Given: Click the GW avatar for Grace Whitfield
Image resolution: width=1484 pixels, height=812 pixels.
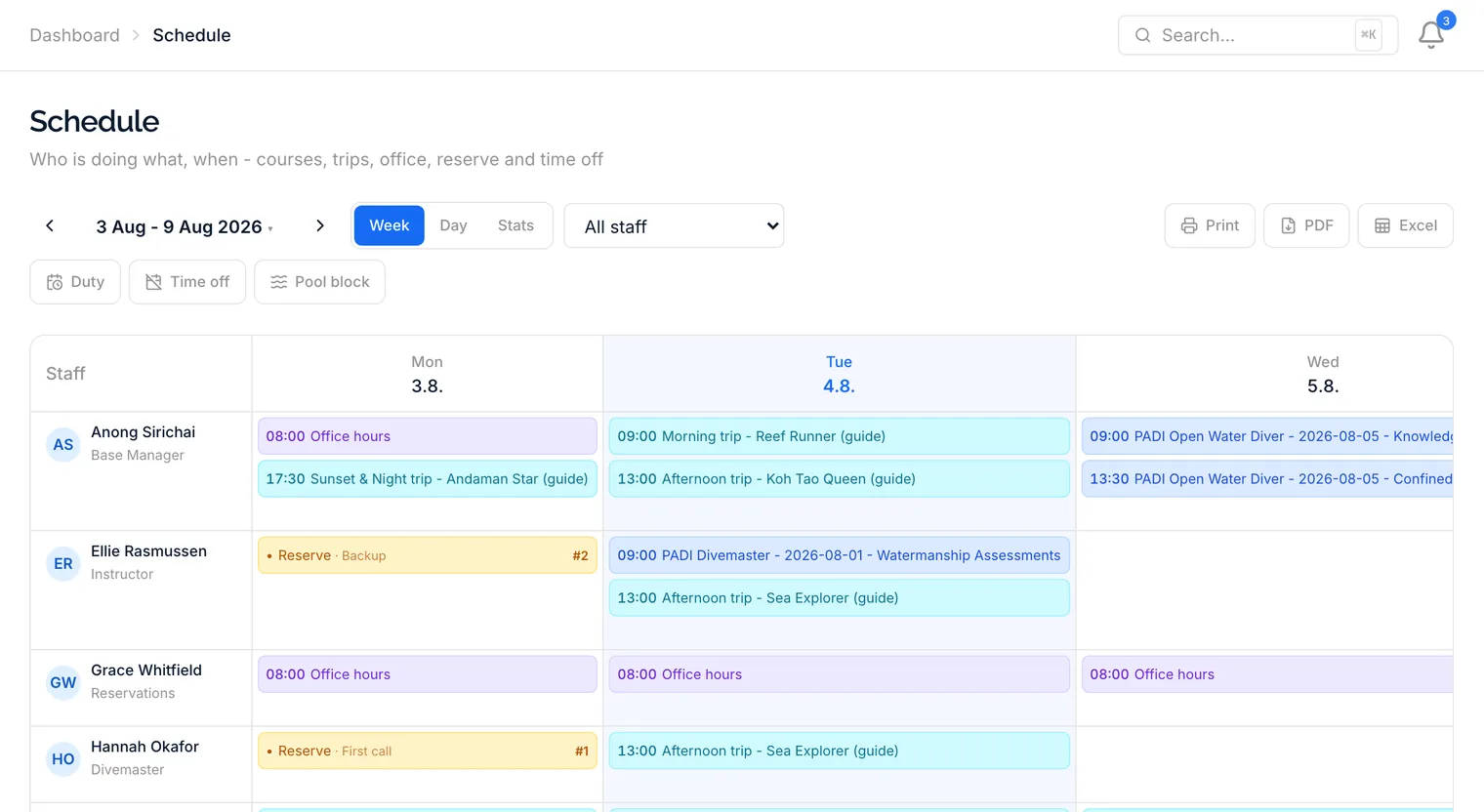Looking at the screenshot, I should [63, 683].
